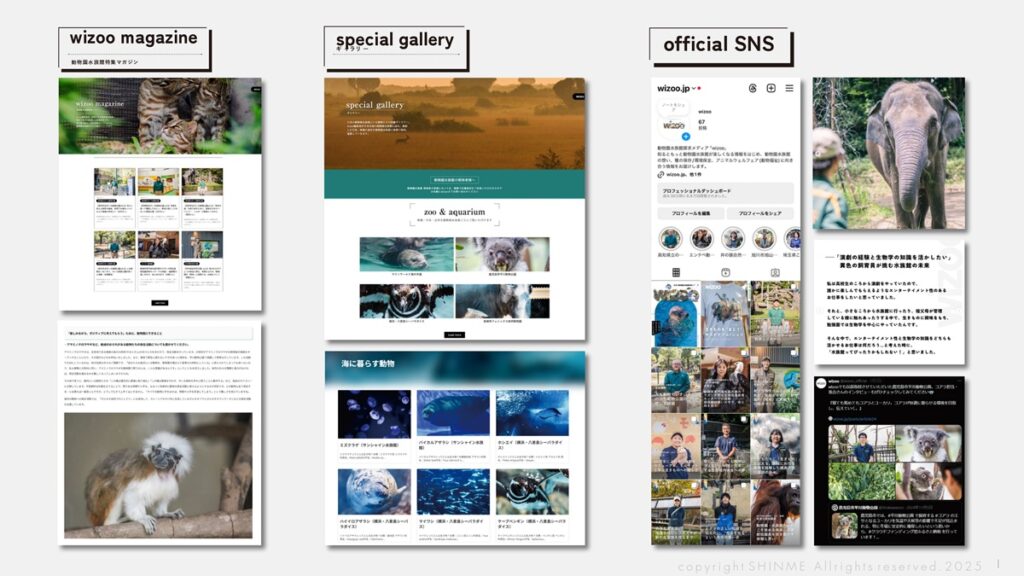Switch to the tagged photos tab icon
1024x576 pixels.
[x=775, y=272]
